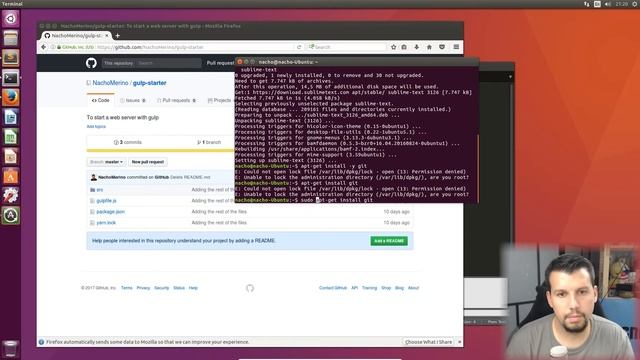Reload the page with Firefox reload icon
The width and height of the screenshot is (640, 360).
click(299, 47)
